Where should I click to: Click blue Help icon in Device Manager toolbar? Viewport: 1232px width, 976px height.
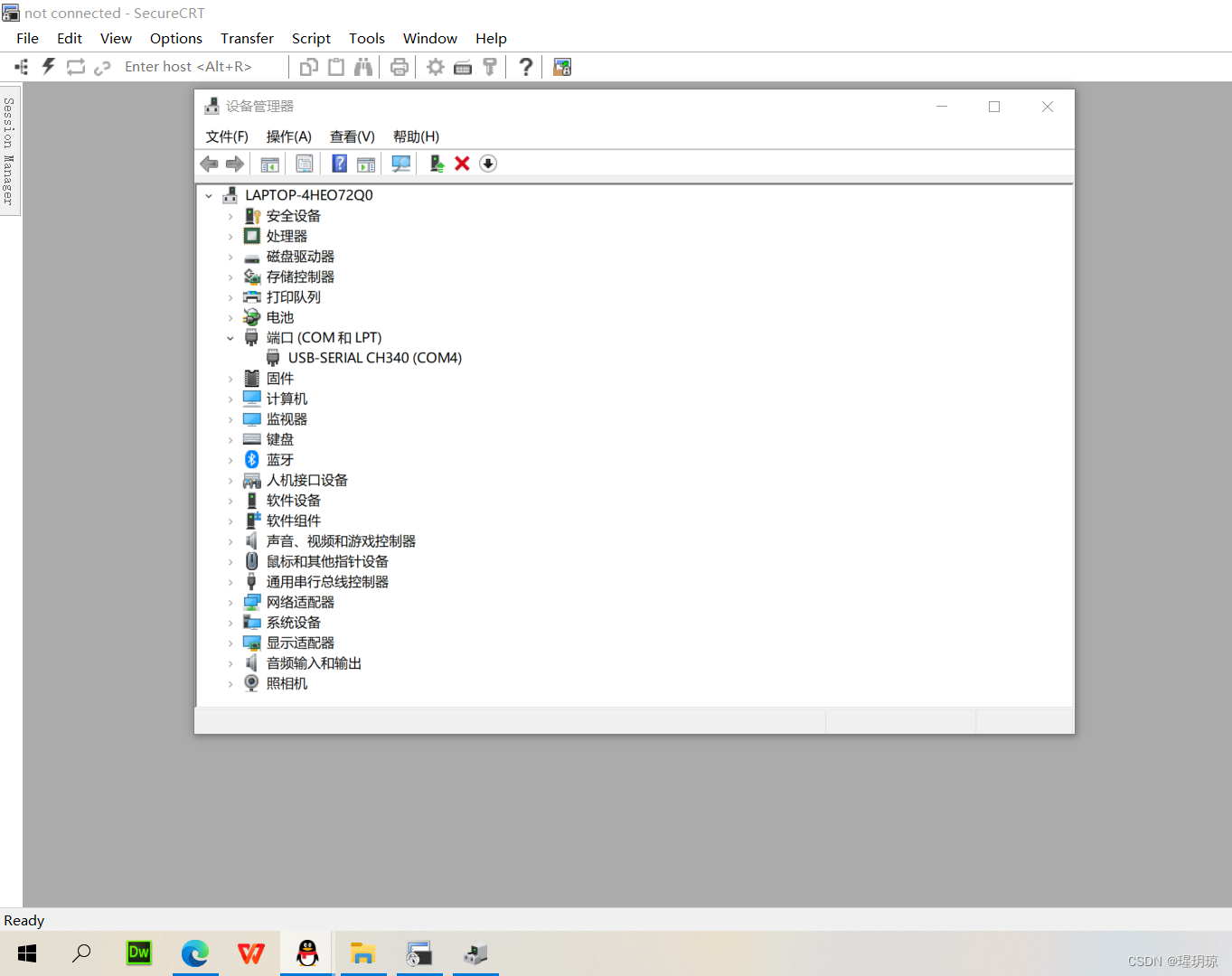click(x=340, y=164)
